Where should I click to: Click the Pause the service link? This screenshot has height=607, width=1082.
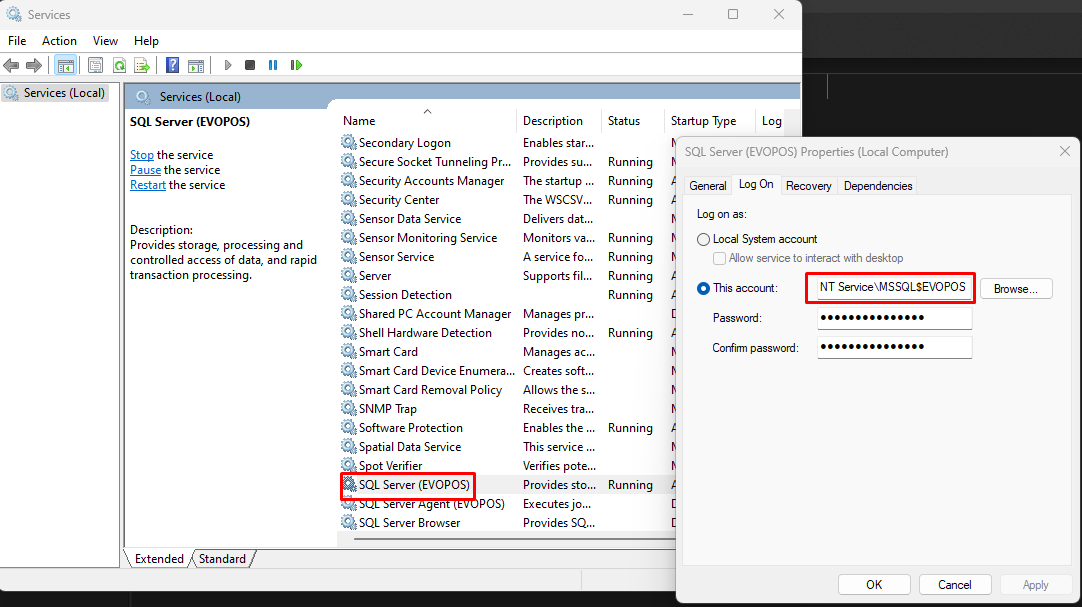[x=146, y=170]
